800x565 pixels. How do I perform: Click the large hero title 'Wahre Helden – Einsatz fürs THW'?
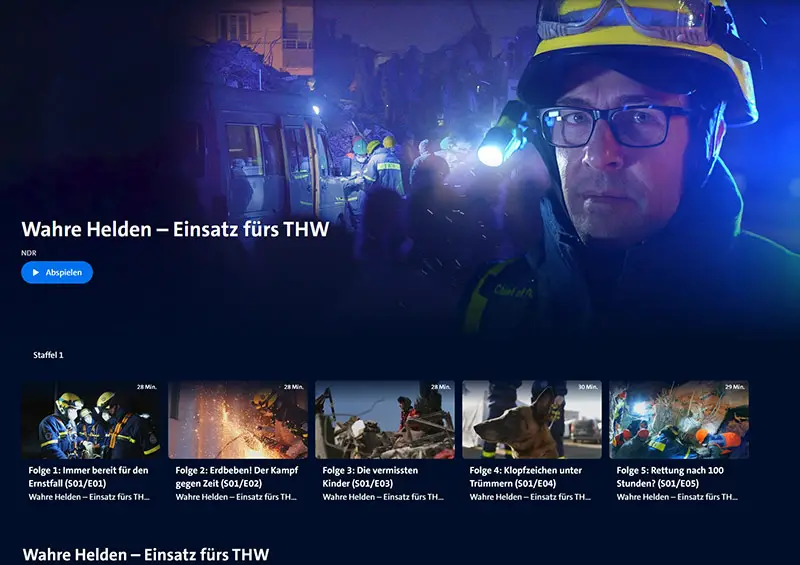175,229
